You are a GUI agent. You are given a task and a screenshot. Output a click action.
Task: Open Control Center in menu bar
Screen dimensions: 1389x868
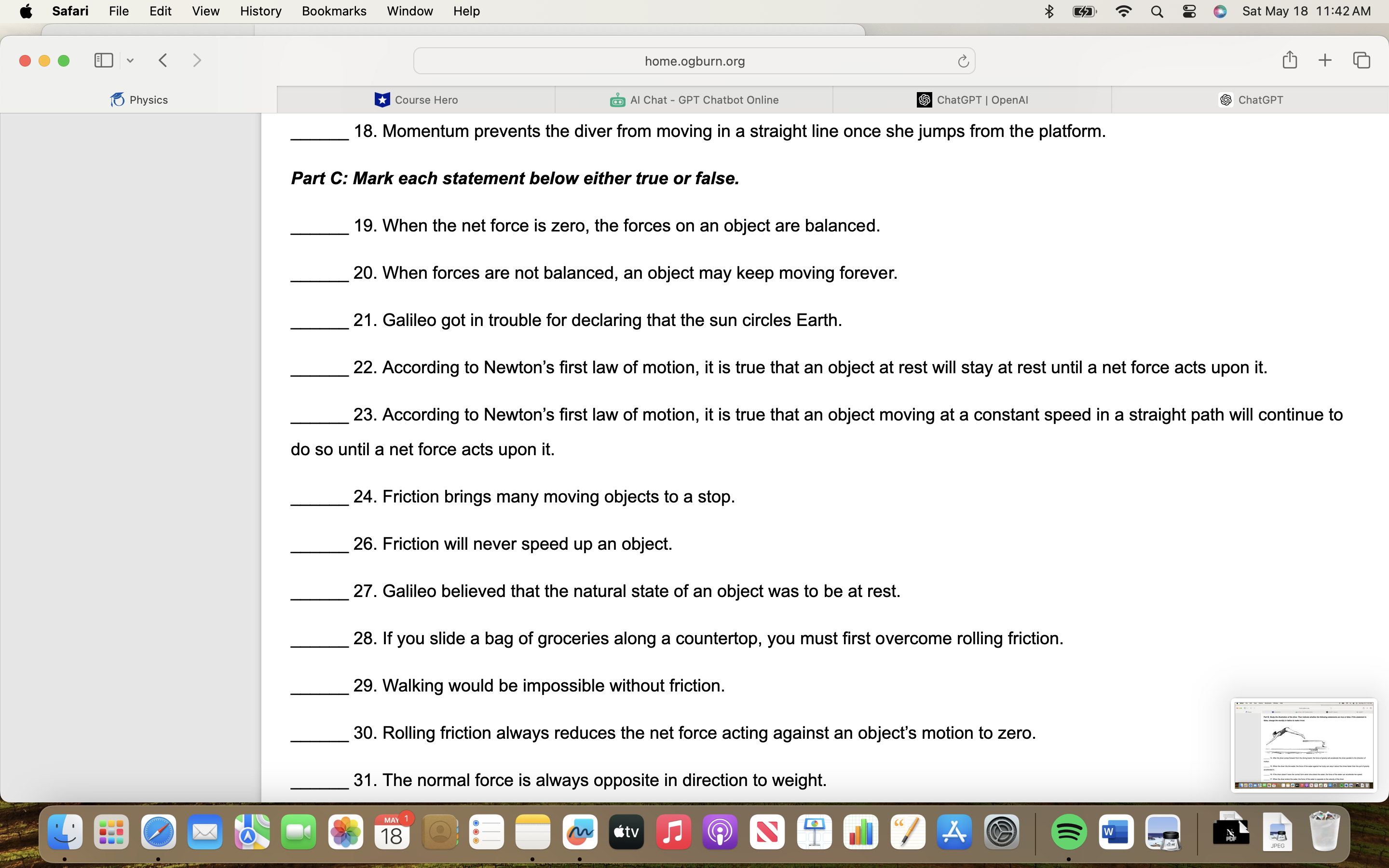(1189, 12)
